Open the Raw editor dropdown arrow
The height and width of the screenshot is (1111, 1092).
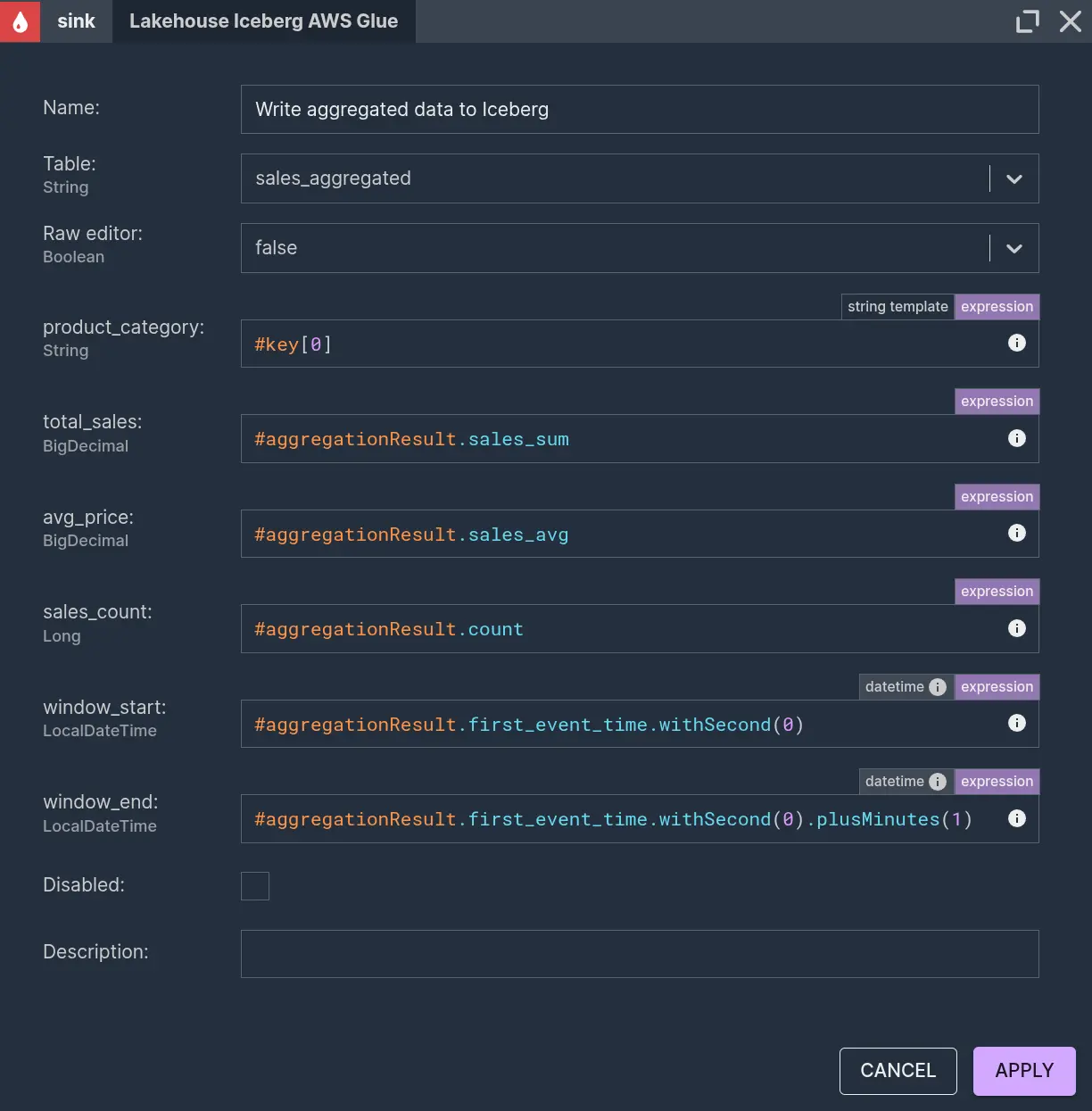[1014, 248]
